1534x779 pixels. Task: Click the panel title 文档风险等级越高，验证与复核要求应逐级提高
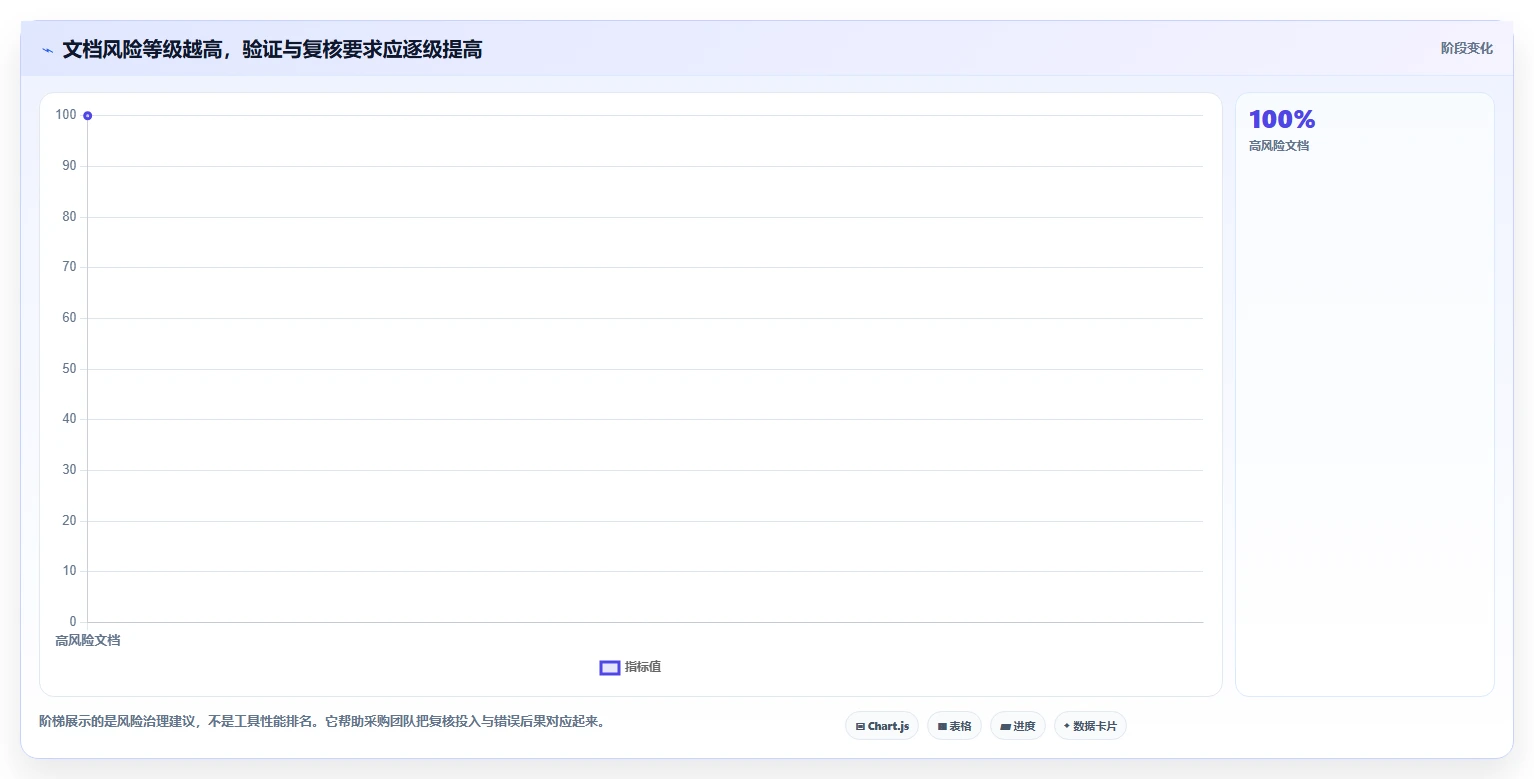272,50
